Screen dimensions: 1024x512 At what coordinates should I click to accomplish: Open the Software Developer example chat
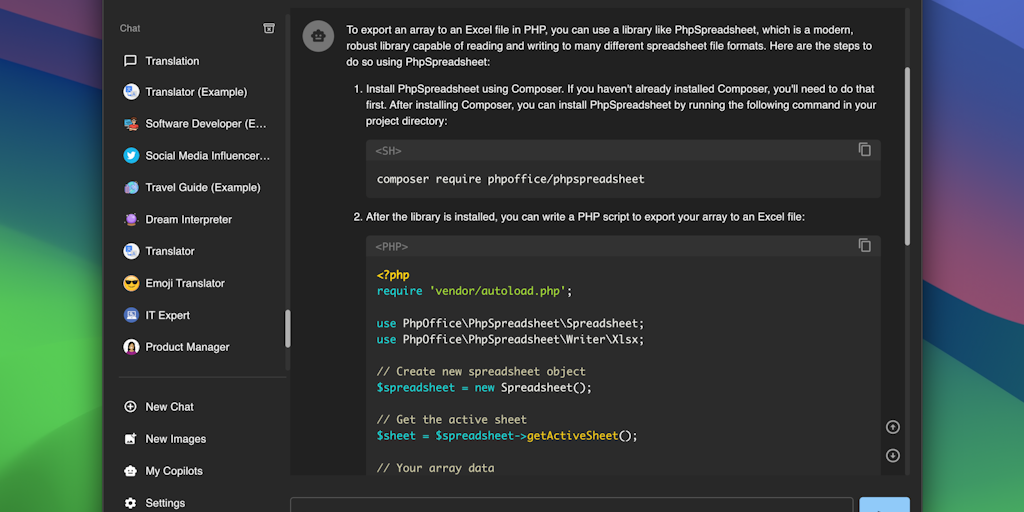(x=205, y=124)
